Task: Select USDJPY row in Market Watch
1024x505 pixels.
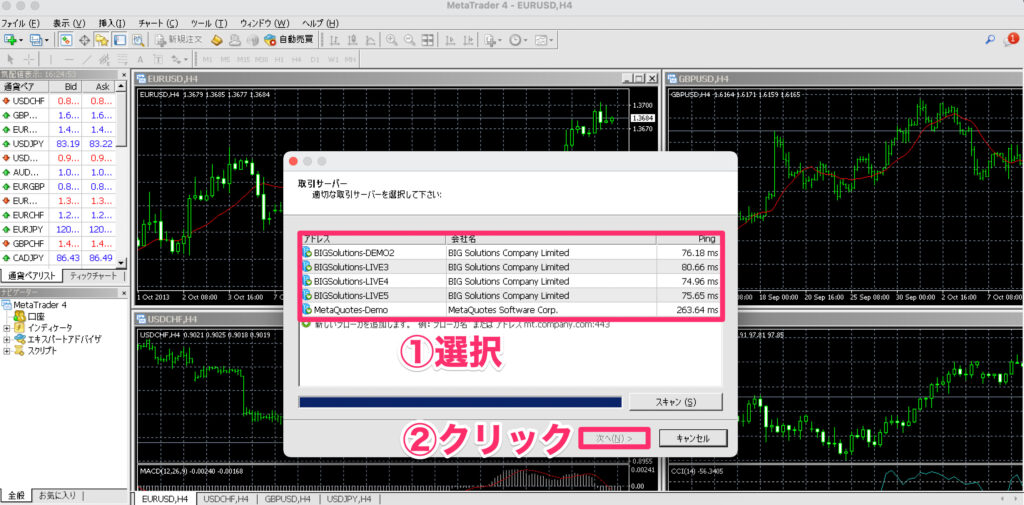Action: click(x=57, y=144)
